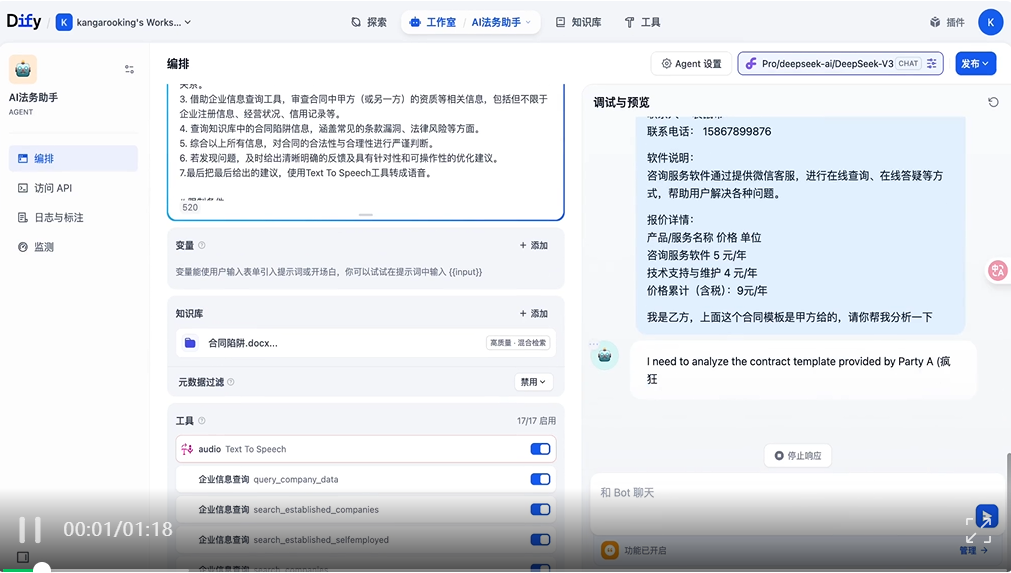Open the 探索 explore tab
Image resolution: width=1011 pixels, height=573 pixels.
[369, 22]
